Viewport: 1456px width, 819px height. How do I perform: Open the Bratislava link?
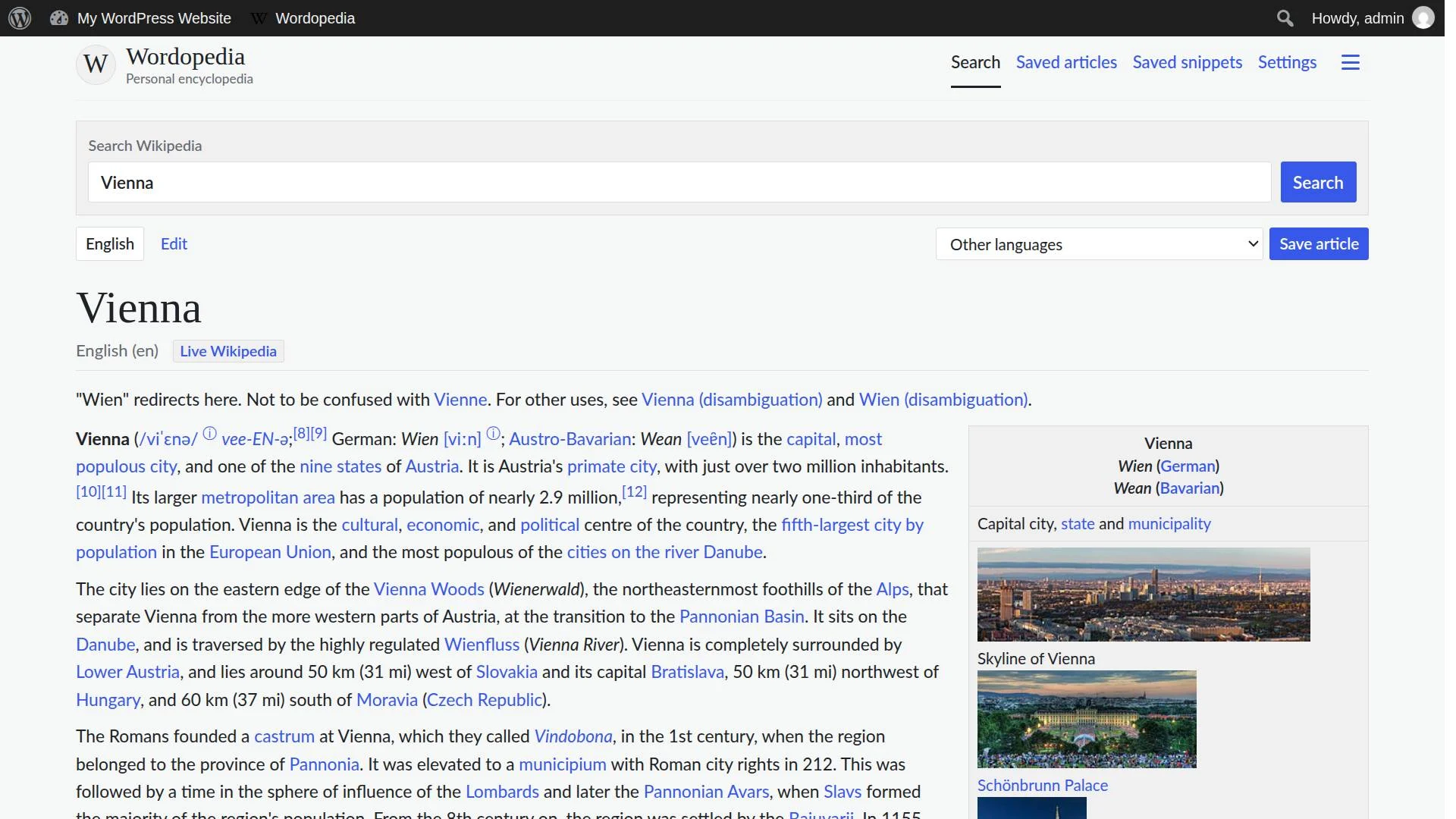pyautogui.click(x=687, y=672)
